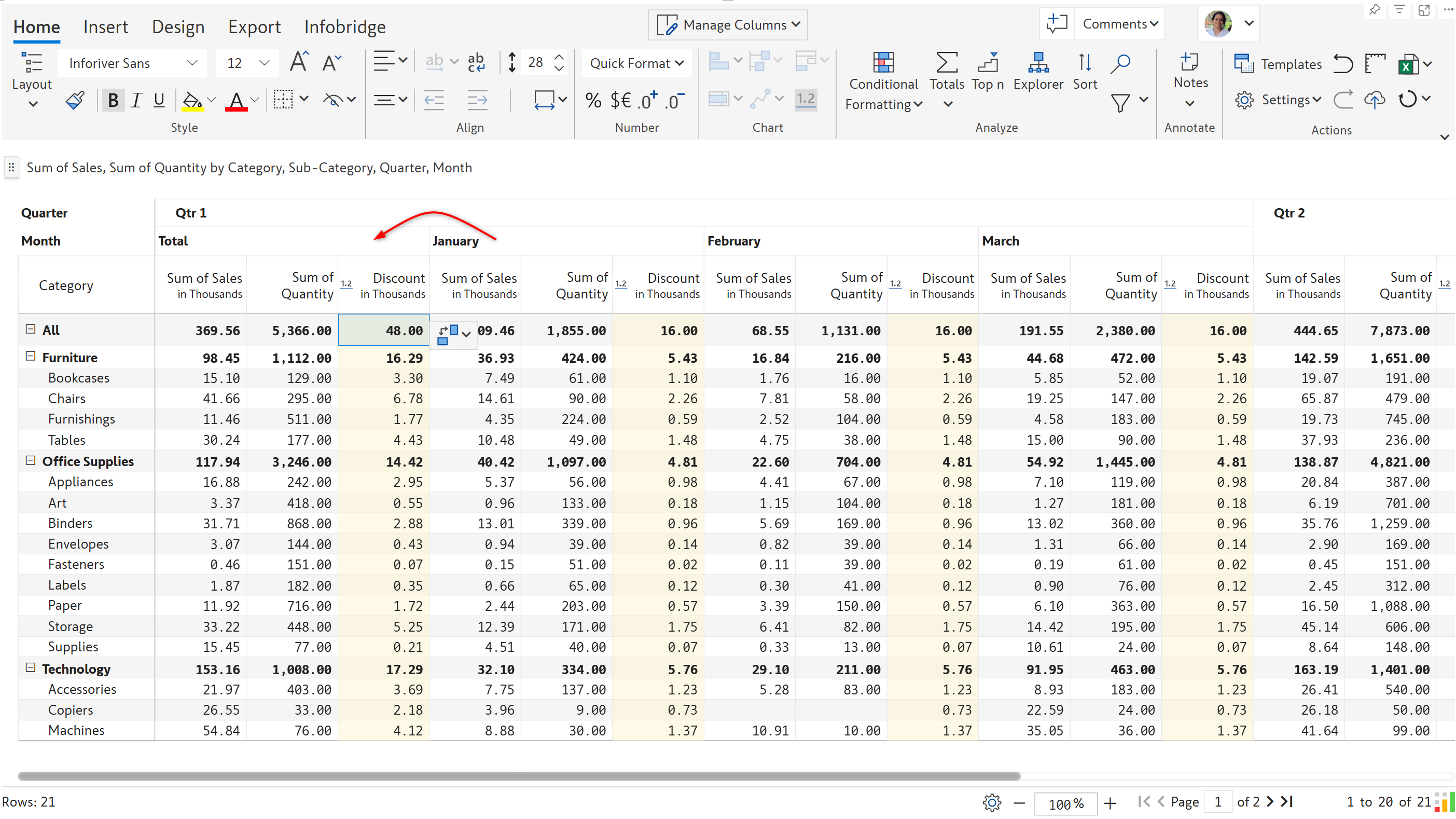Switch to the Insert tab
Screen dimensions: 1456x819
tap(105, 26)
